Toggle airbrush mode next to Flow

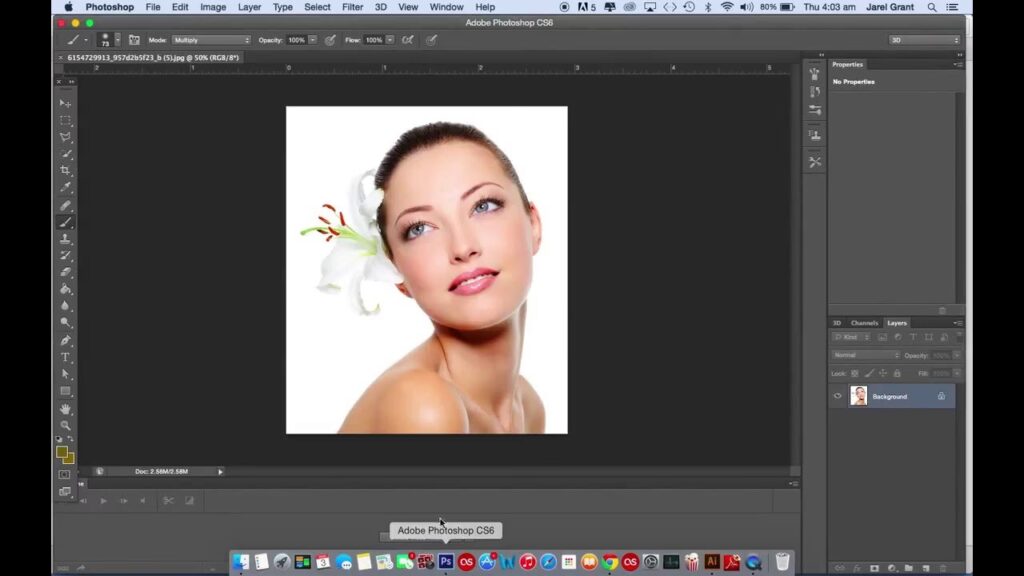point(407,40)
